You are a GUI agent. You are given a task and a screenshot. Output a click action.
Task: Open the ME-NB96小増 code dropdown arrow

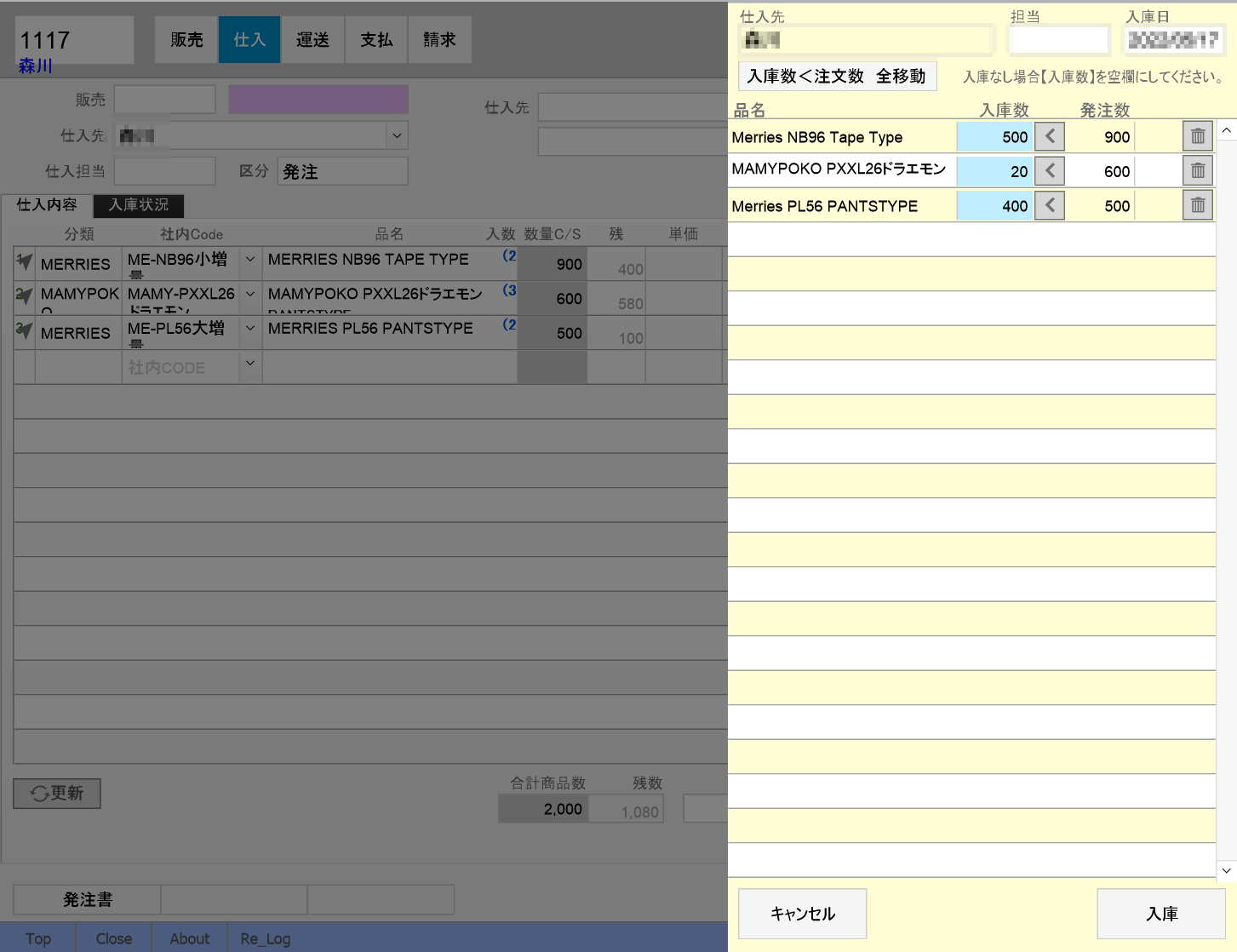tap(250, 259)
